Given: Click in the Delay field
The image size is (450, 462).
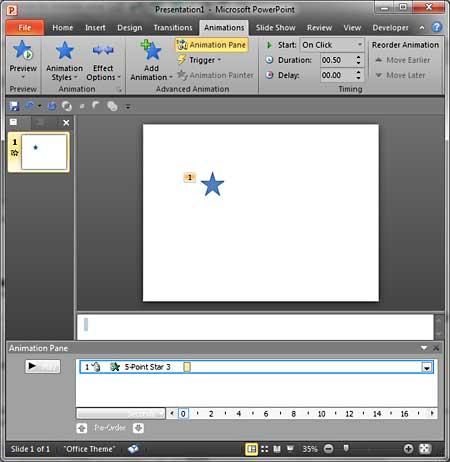Looking at the screenshot, I should (336, 75).
